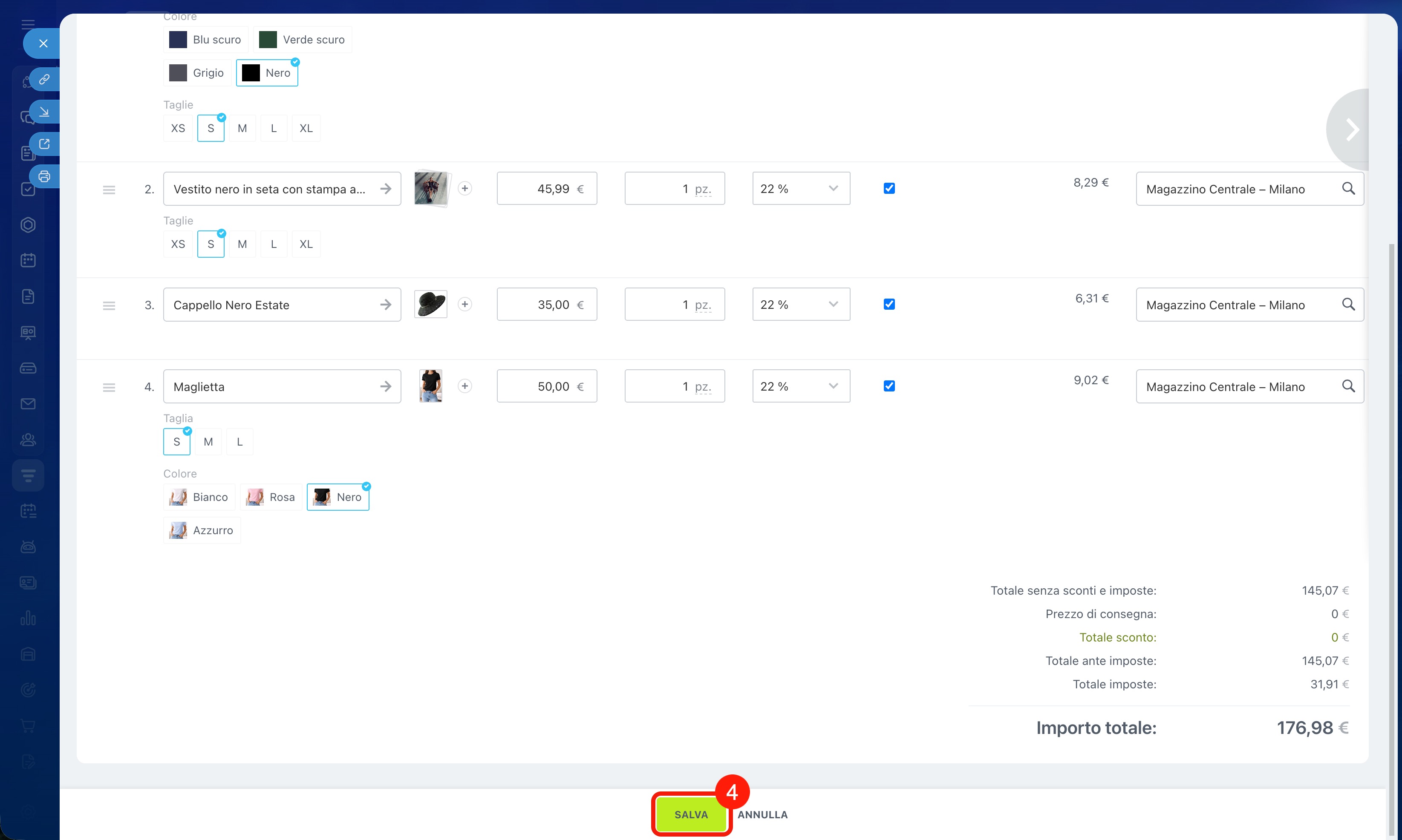1402x840 pixels.
Task: Click the print icon on side panel
Action: click(44, 177)
